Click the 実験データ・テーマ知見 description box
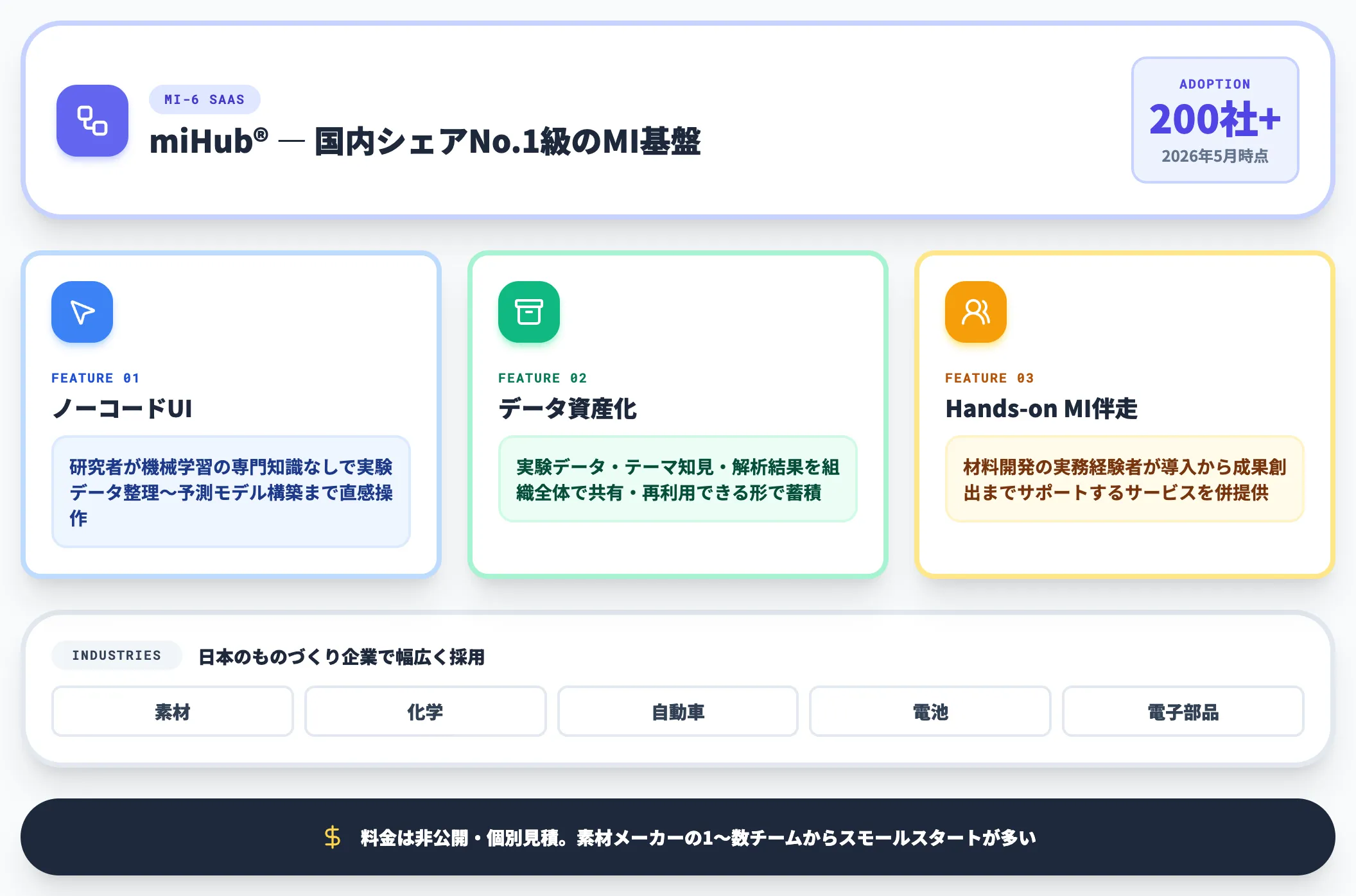The width and height of the screenshot is (1356, 896). pos(678,479)
